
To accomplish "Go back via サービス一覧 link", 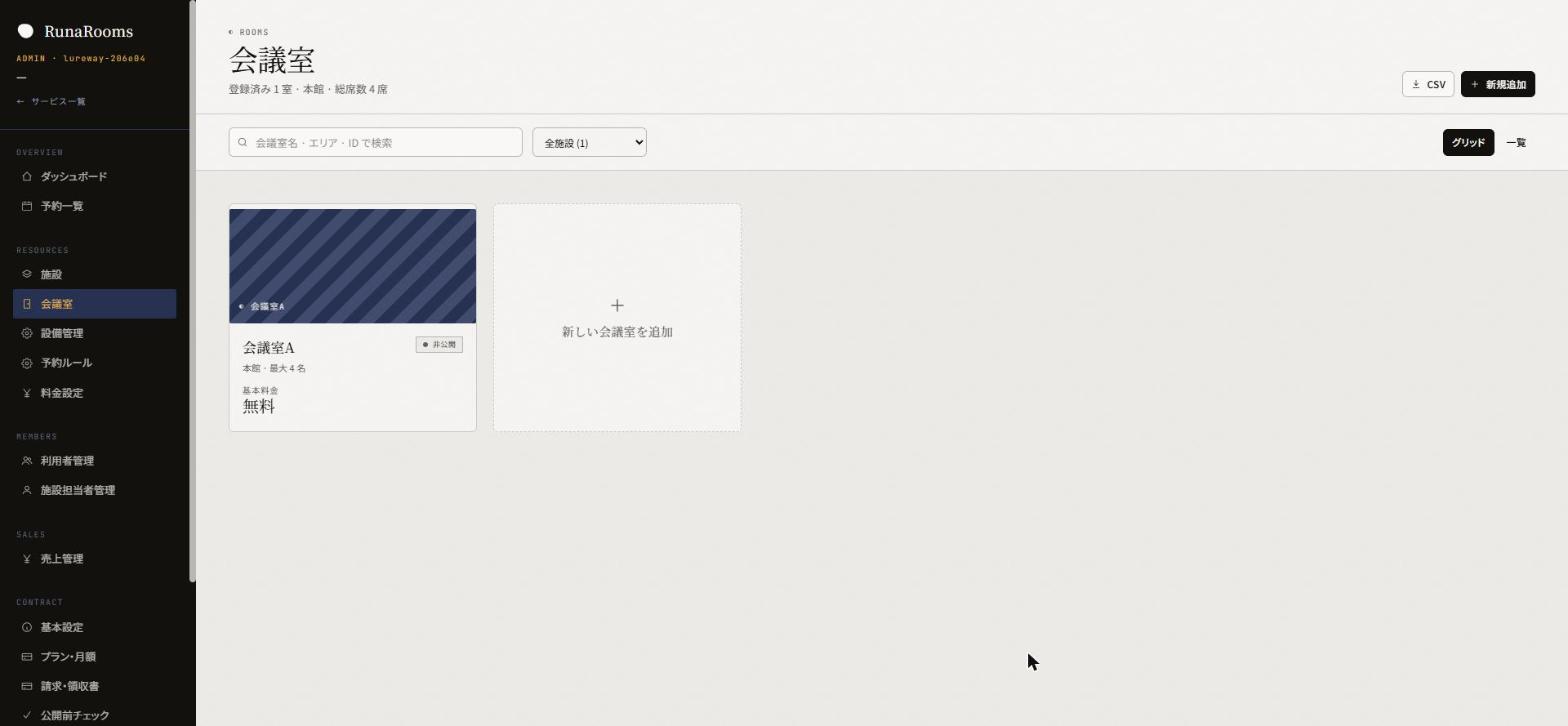I will coord(51,102).
